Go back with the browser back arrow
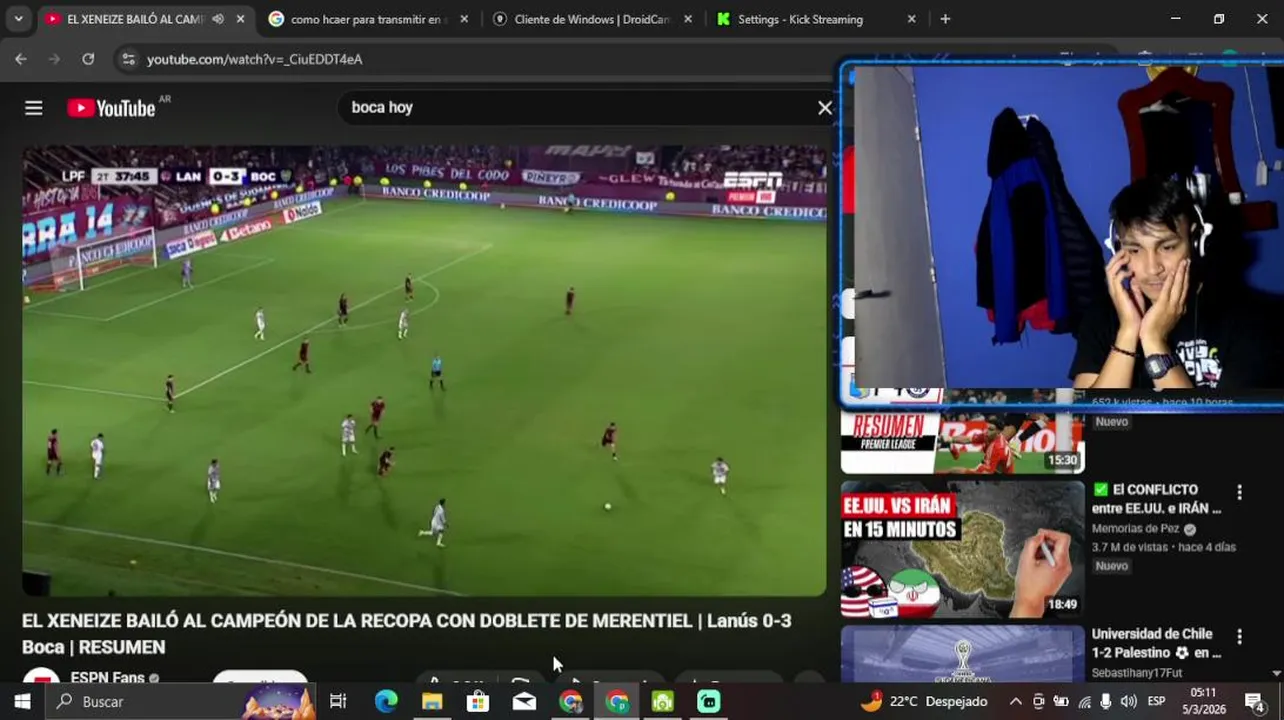The width and height of the screenshot is (1284, 720). pos(21,59)
